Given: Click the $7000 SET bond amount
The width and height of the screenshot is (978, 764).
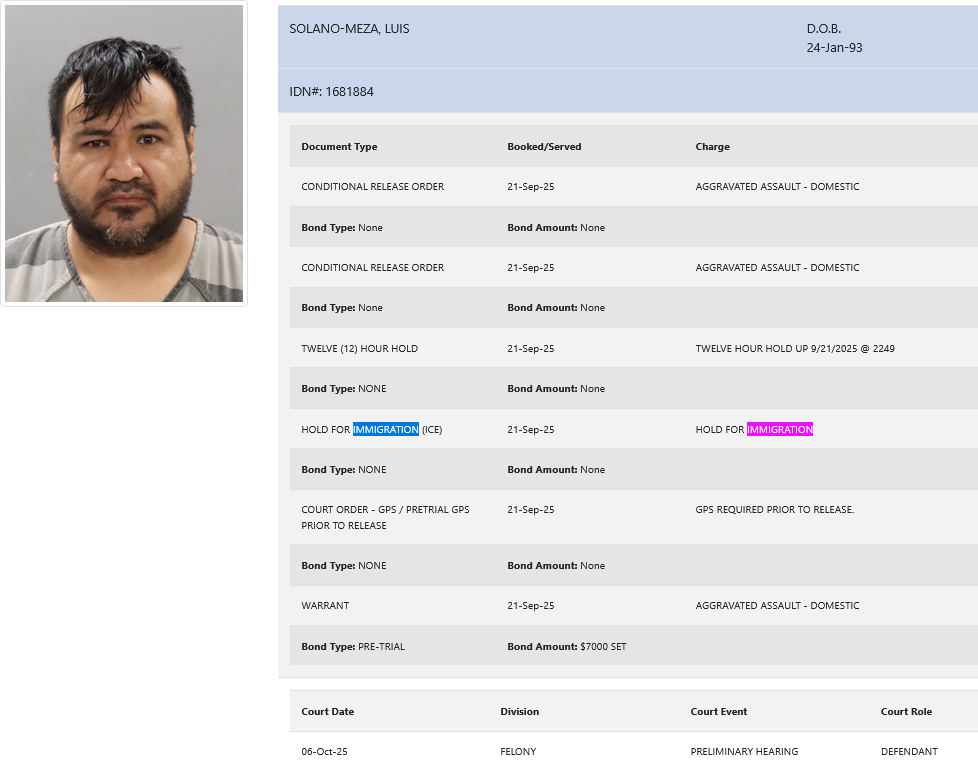Looking at the screenshot, I should coord(603,647).
